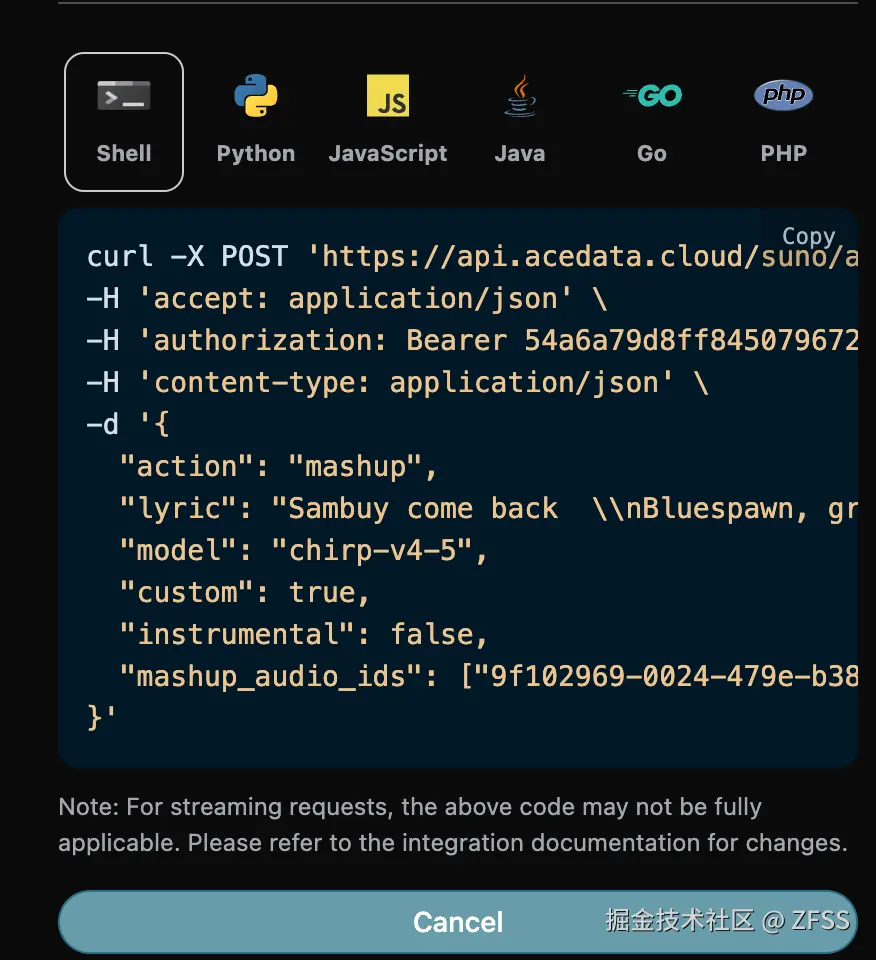The width and height of the screenshot is (876, 960).
Task: Switch to the Python tab label
Action: tap(256, 153)
